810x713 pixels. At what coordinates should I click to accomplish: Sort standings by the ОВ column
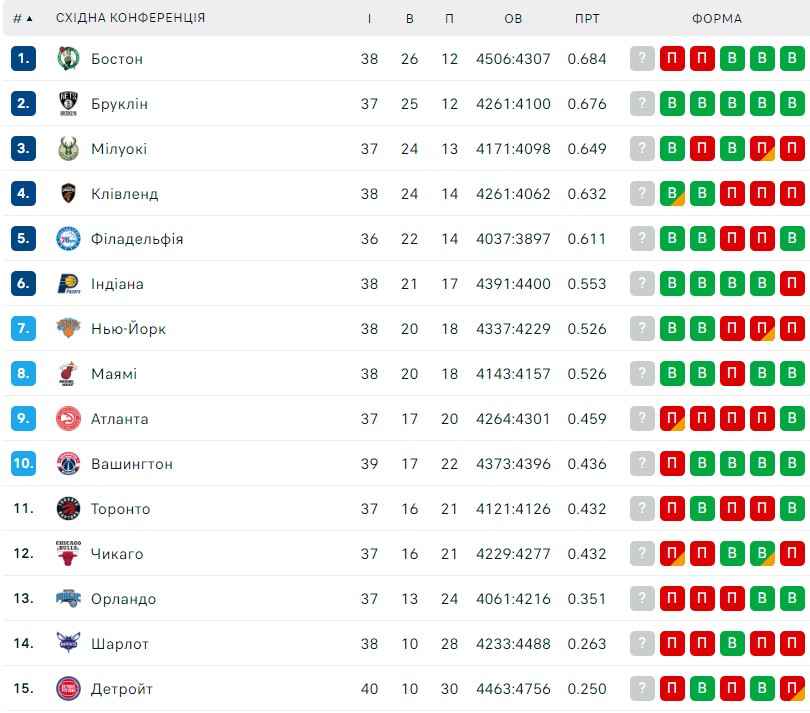(513, 19)
